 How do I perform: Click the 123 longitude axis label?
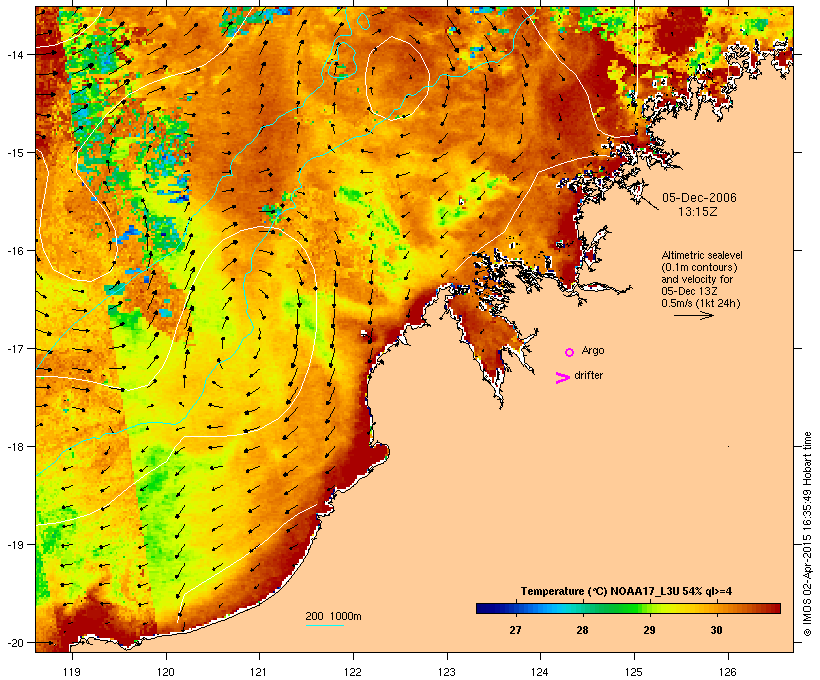[447, 672]
